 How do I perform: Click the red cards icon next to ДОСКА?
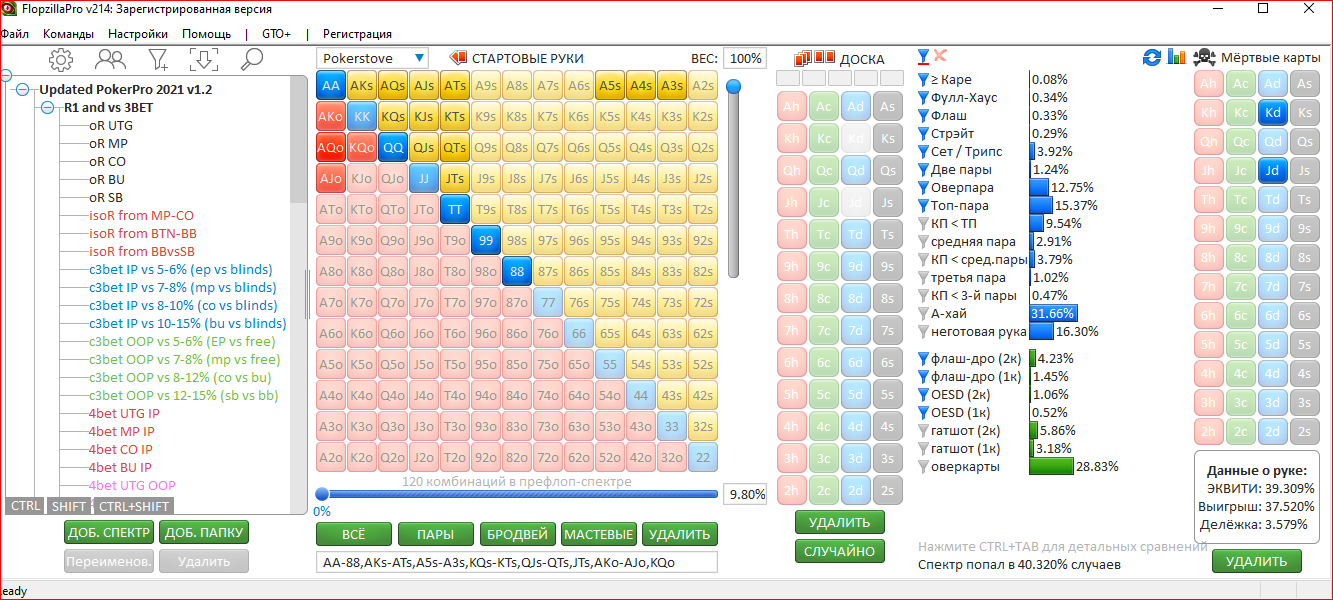click(x=814, y=58)
